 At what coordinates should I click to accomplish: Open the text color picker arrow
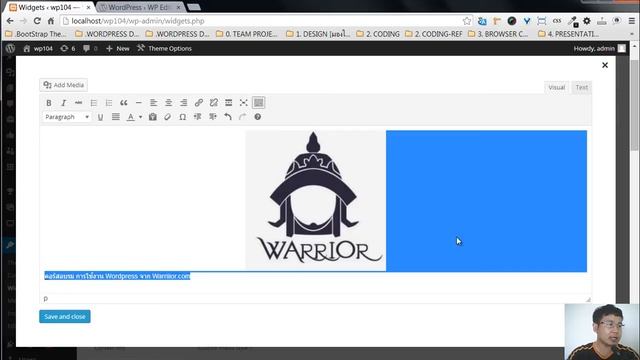click(140, 117)
